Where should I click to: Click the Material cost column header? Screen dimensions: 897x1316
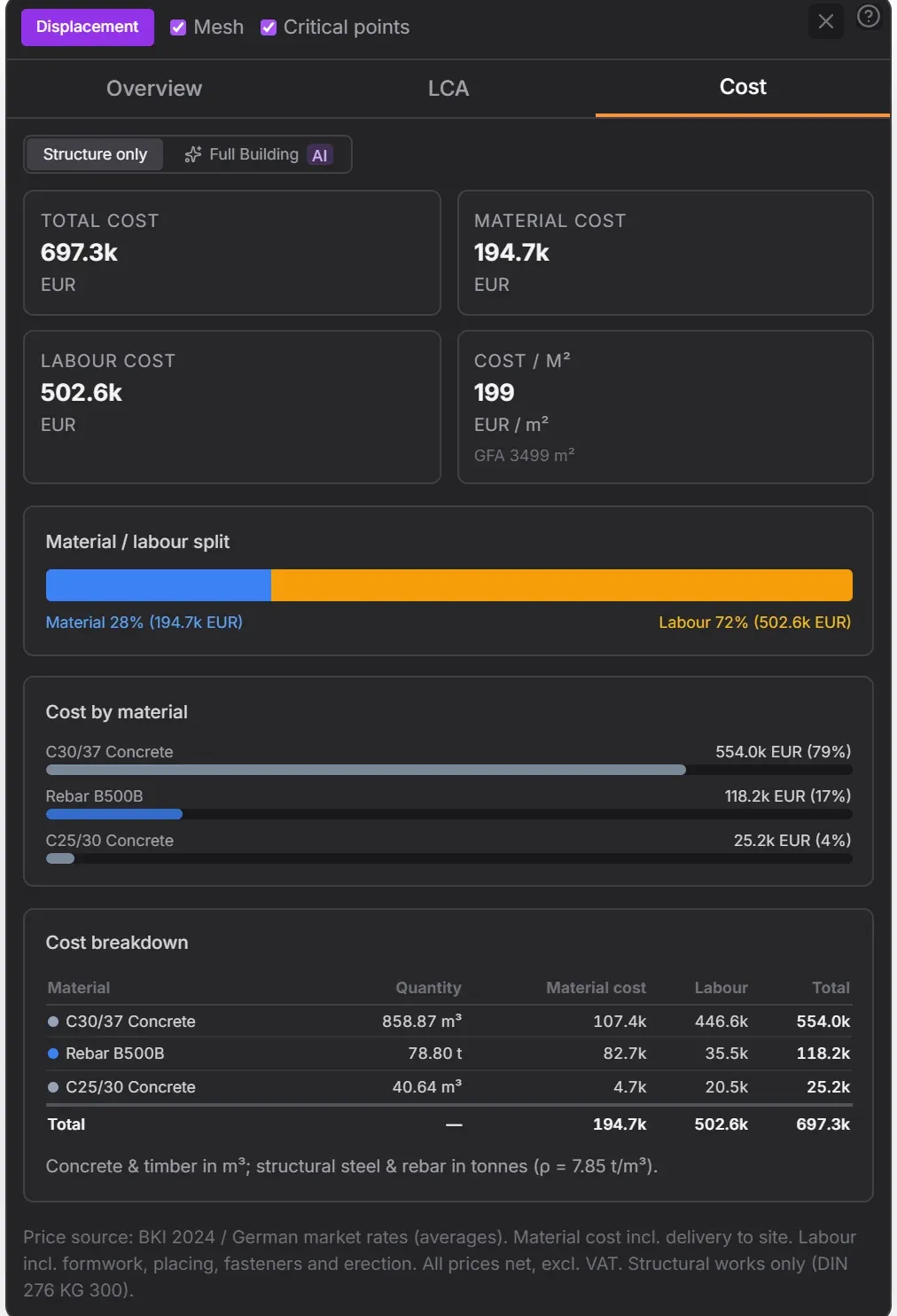[596, 988]
